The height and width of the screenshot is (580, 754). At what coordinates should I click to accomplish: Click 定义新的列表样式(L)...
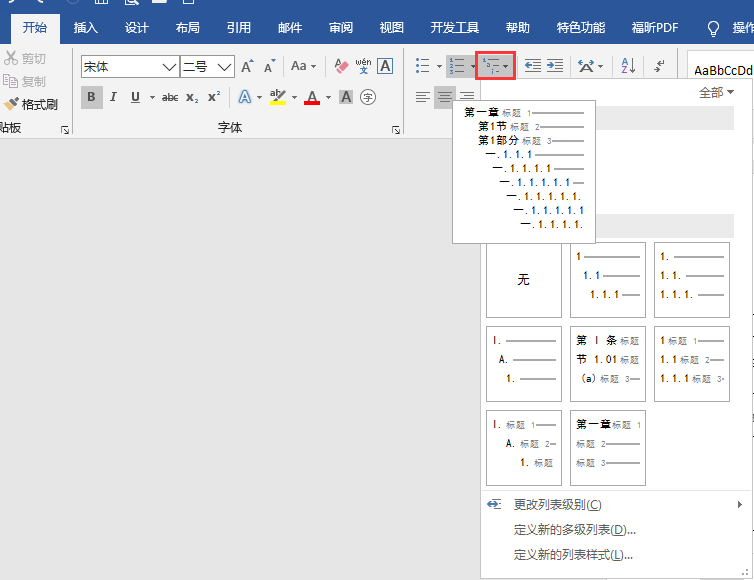pyautogui.click(x=573, y=555)
